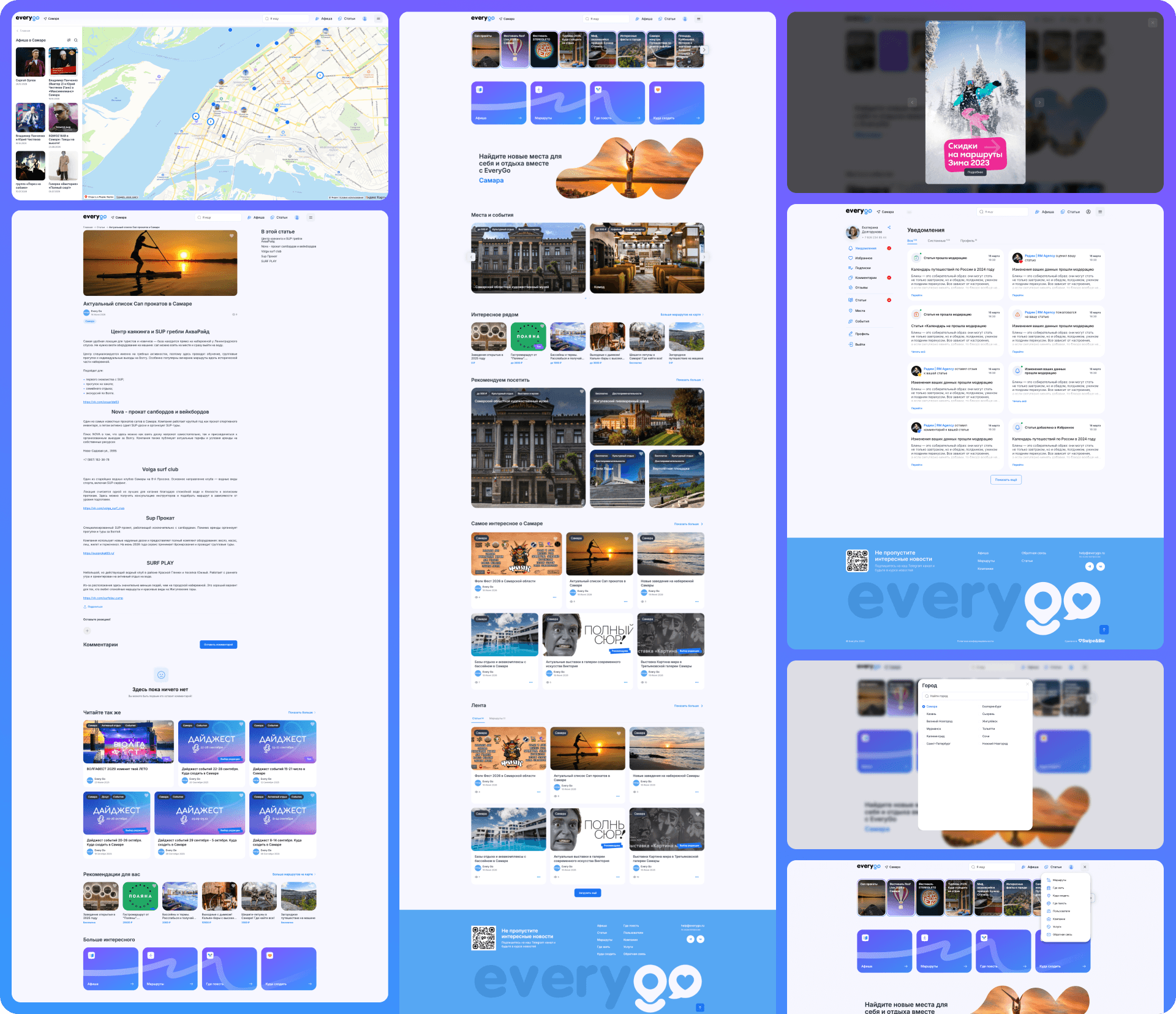Click Маршруты tile on homepage

pos(558,103)
